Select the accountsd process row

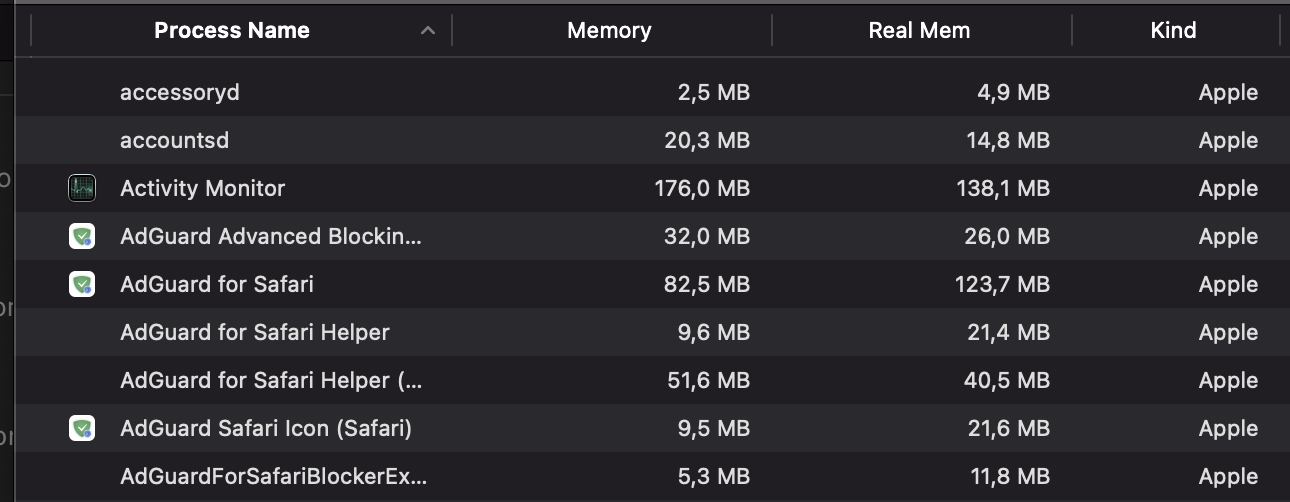point(174,141)
